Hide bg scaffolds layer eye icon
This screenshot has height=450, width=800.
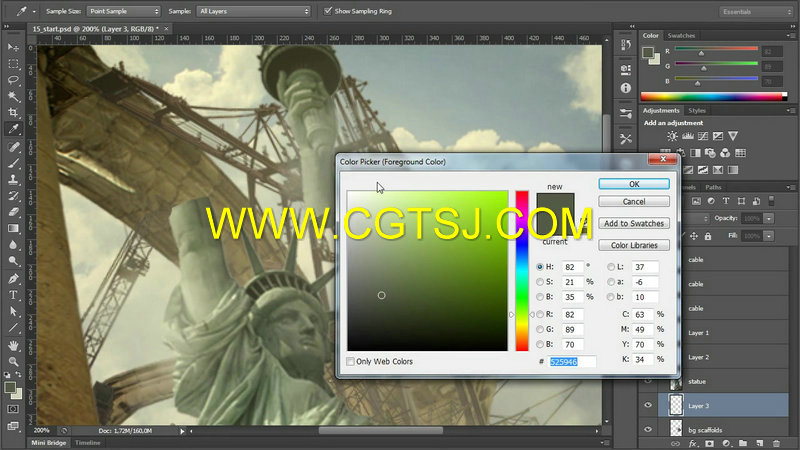(x=648, y=430)
